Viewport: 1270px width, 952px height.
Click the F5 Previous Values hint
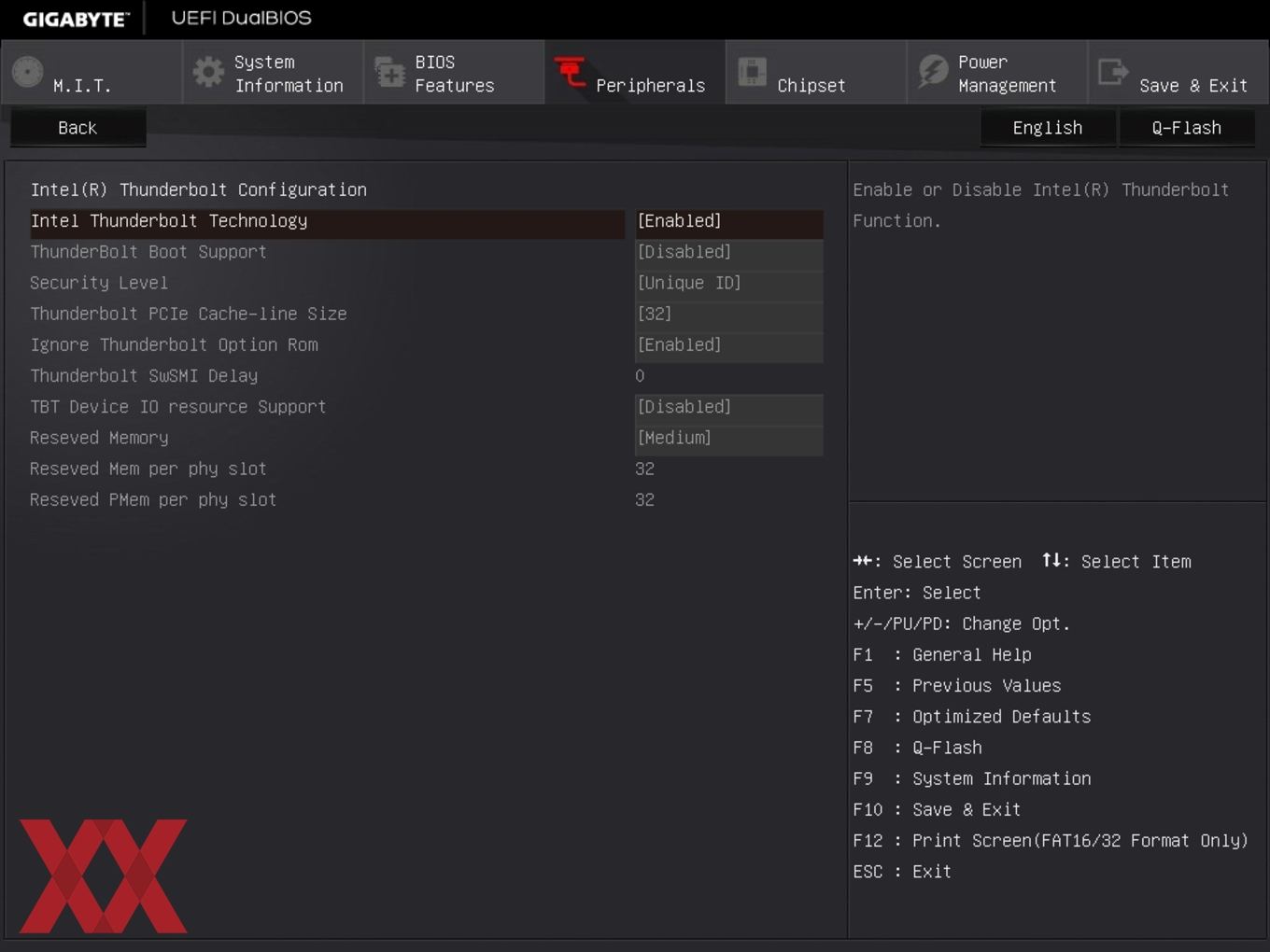pyautogui.click(x=957, y=686)
